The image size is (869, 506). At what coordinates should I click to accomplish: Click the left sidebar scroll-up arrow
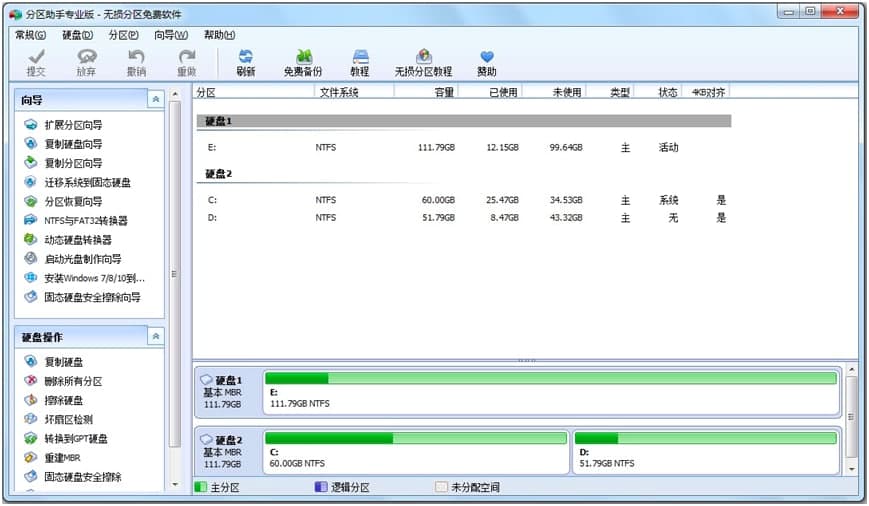pos(175,94)
